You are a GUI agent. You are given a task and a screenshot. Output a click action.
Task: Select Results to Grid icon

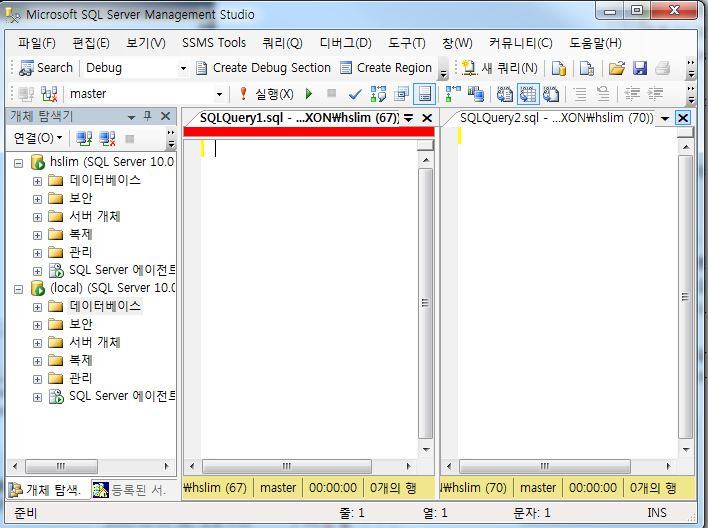(528, 94)
